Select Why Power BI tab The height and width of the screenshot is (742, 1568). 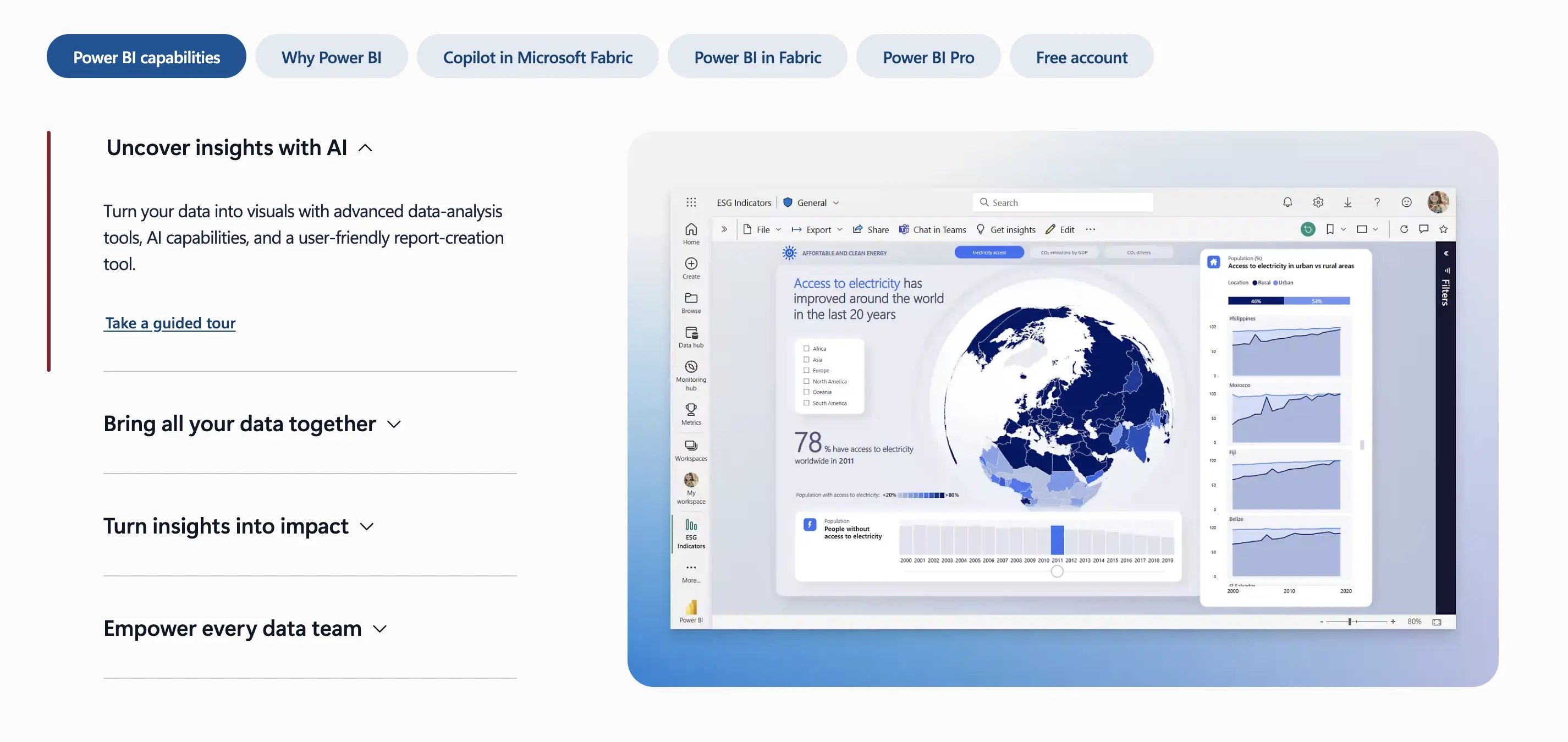tap(331, 57)
